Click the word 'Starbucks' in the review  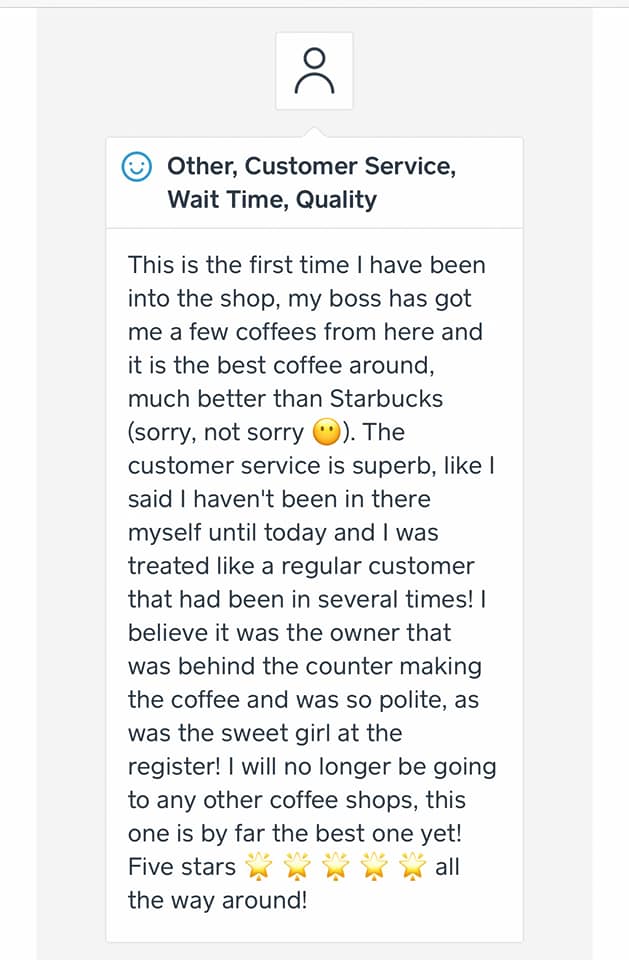point(386,399)
